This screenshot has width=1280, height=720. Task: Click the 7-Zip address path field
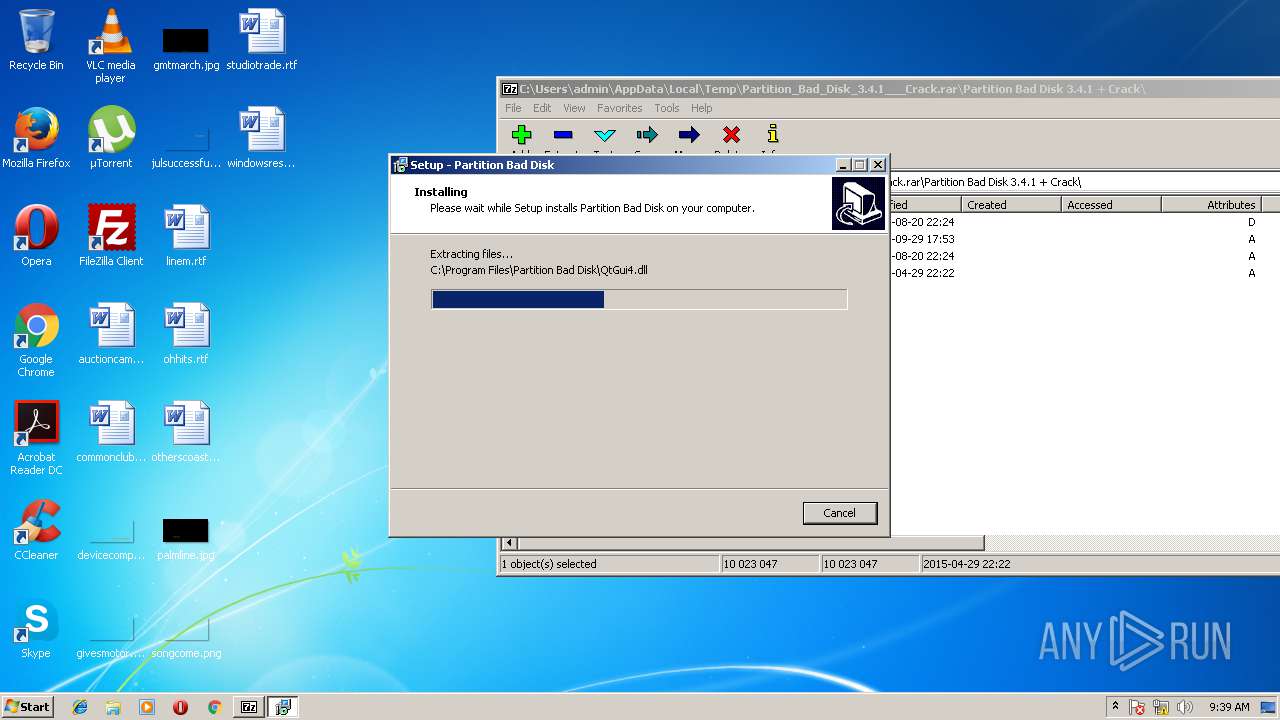click(x=1084, y=182)
